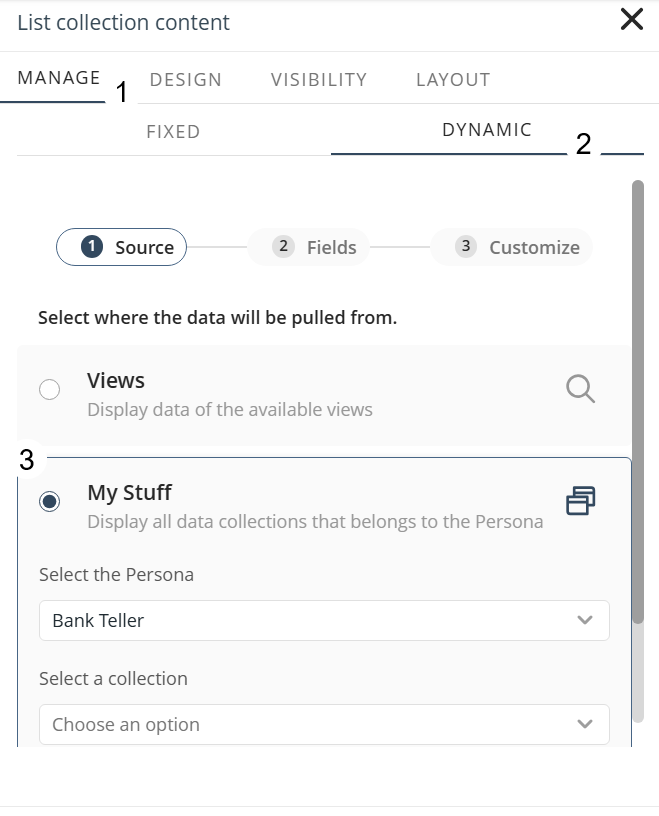Switch to the LAYOUT tab
The height and width of the screenshot is (816, 659).
click(x=452, y=79)
